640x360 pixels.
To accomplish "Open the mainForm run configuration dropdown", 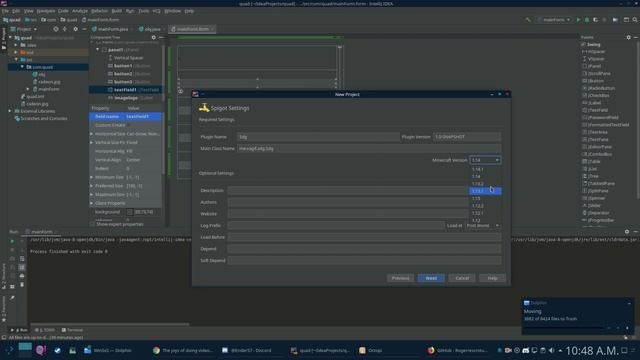I will coord(554,20).
